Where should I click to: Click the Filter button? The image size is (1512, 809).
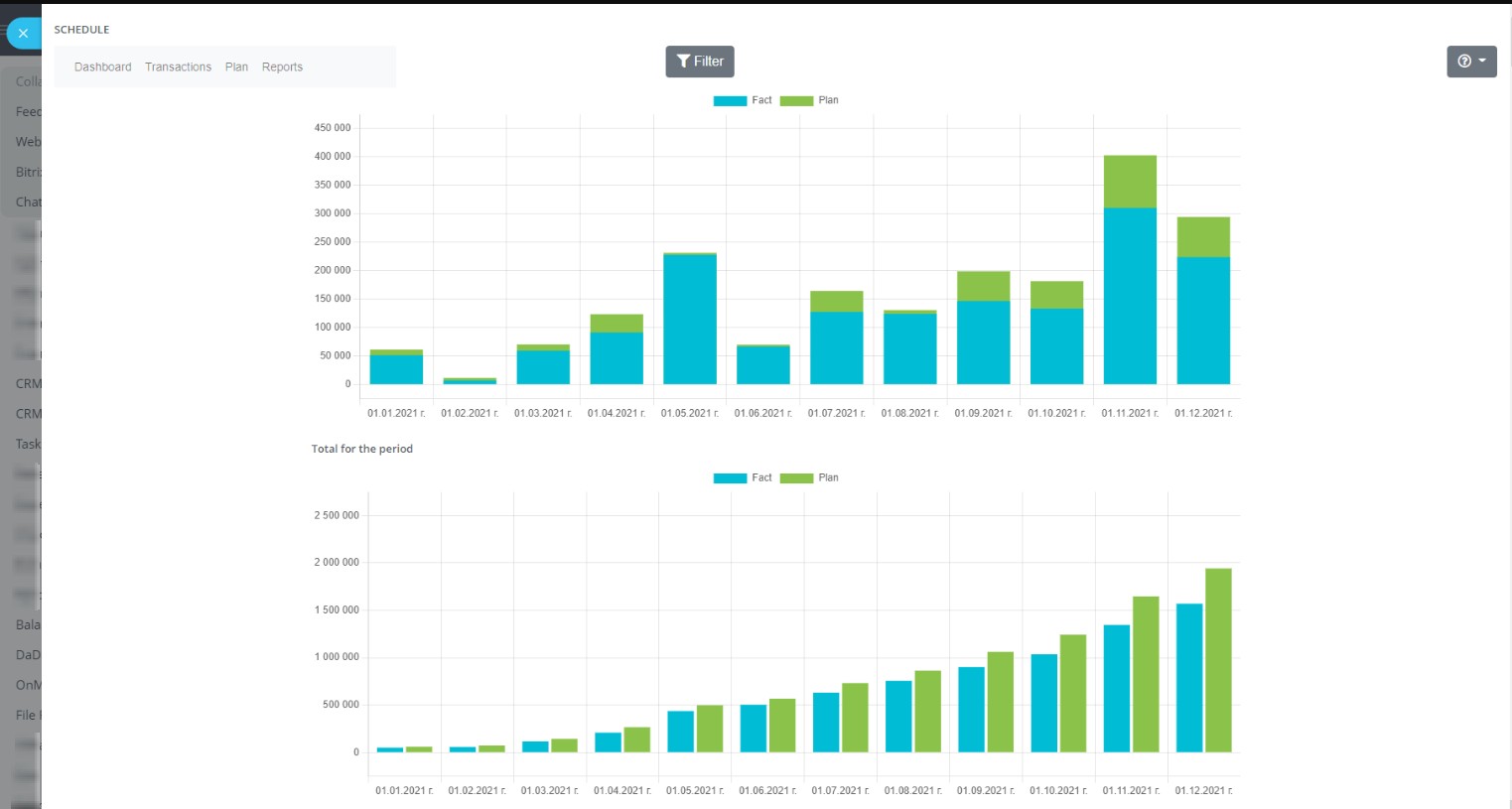point(699,62)
